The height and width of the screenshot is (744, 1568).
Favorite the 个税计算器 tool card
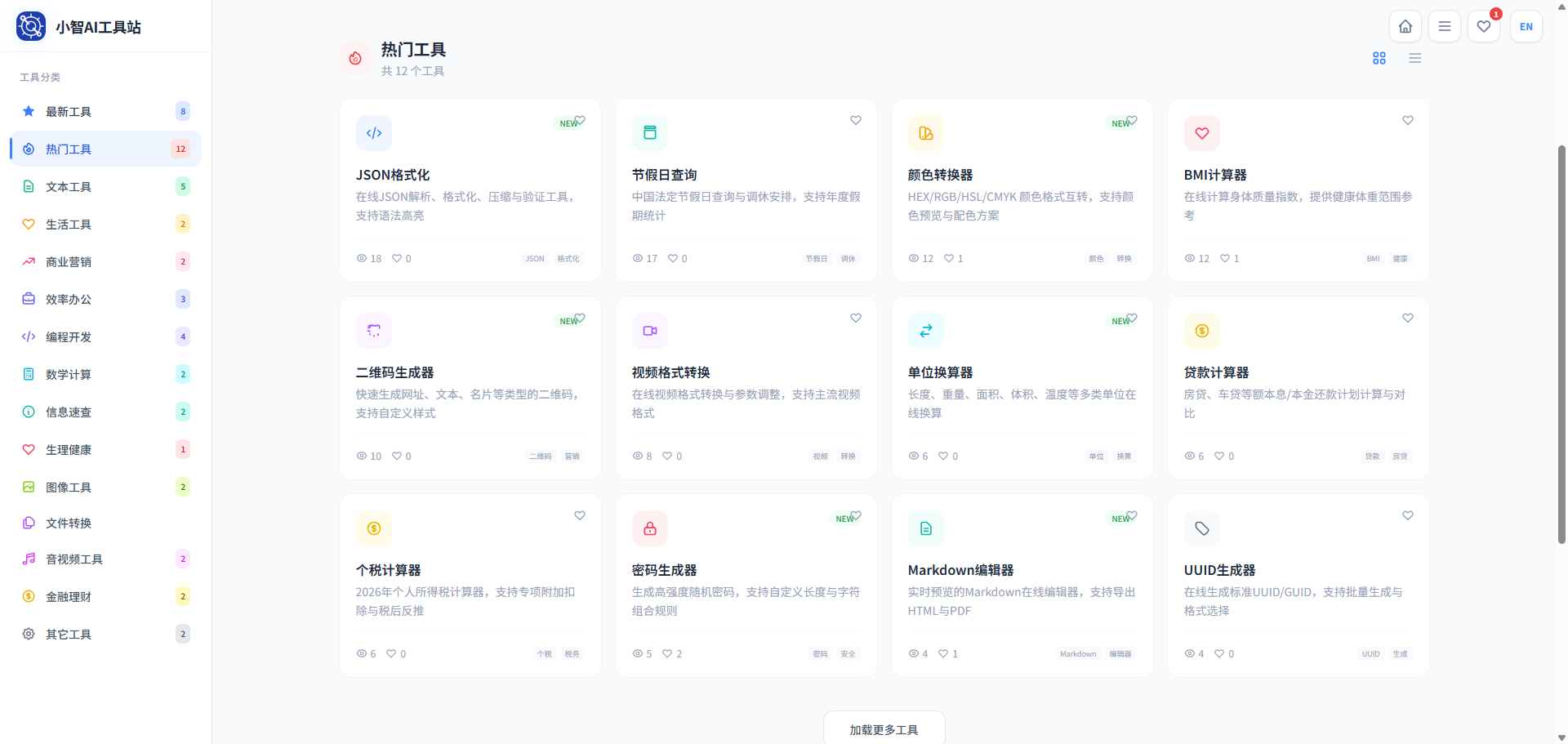point(580,515)
